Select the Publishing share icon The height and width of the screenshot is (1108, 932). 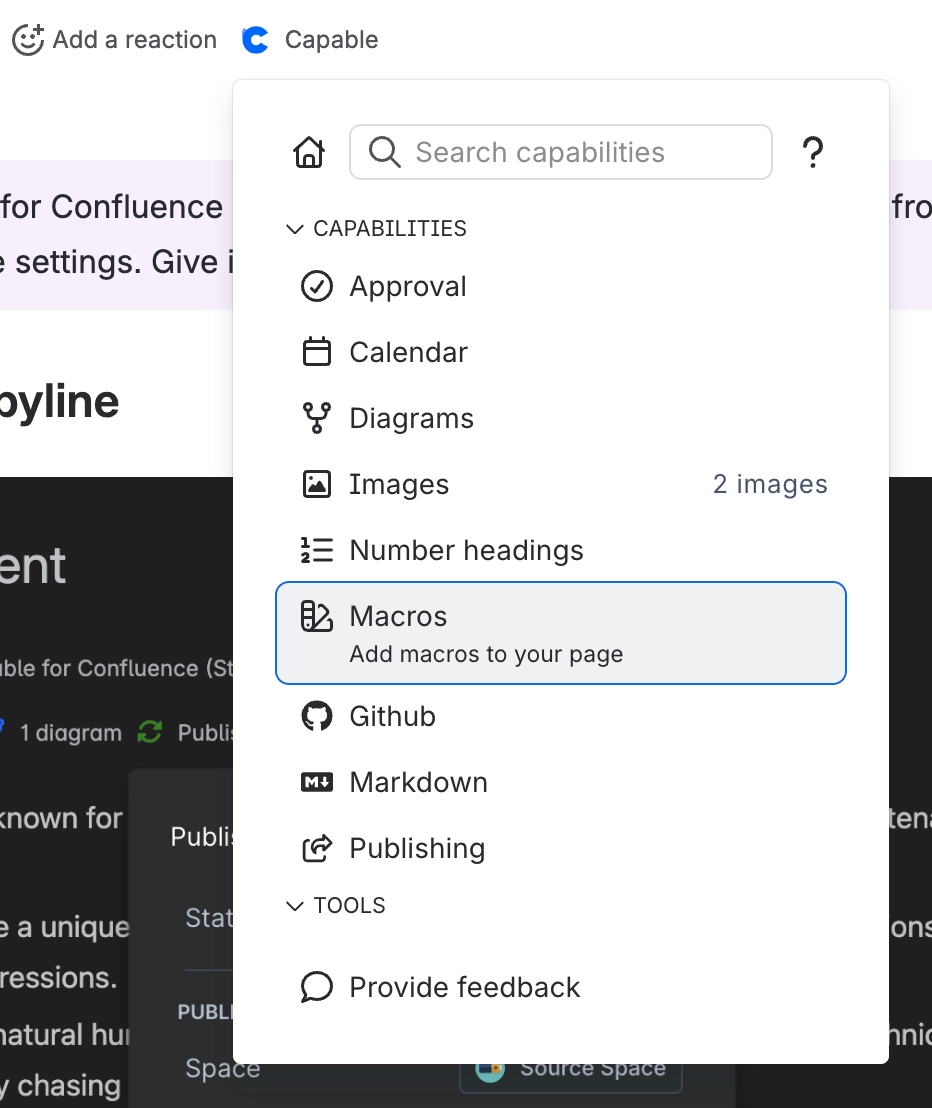click(x=316, y=848)
